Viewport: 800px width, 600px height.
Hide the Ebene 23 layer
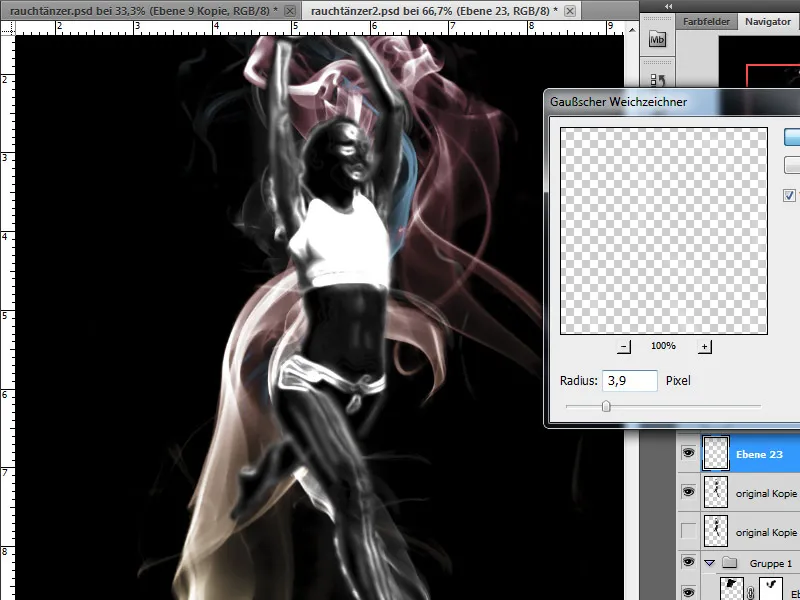coord(687,453)
